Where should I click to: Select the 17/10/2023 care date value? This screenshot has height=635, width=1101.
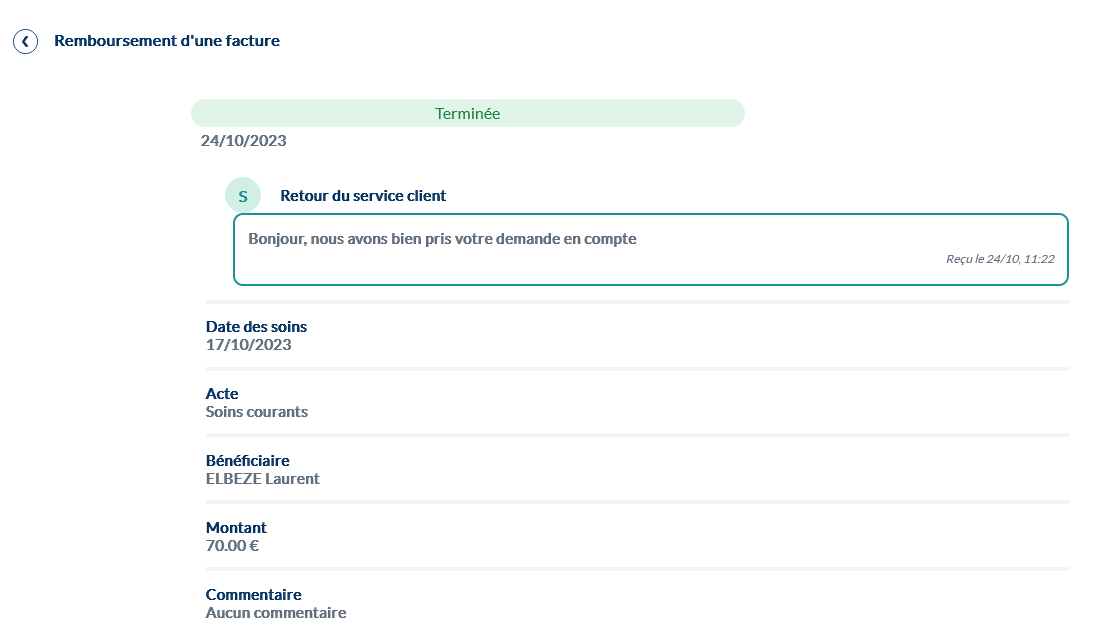pyautogui.click(x=248, y=345)
